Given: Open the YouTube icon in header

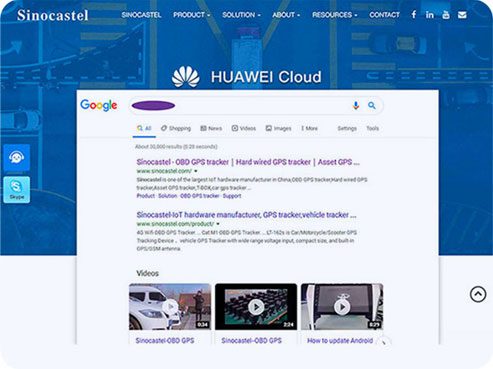Looking at the screenshot, I should click(x=446, y=15).
